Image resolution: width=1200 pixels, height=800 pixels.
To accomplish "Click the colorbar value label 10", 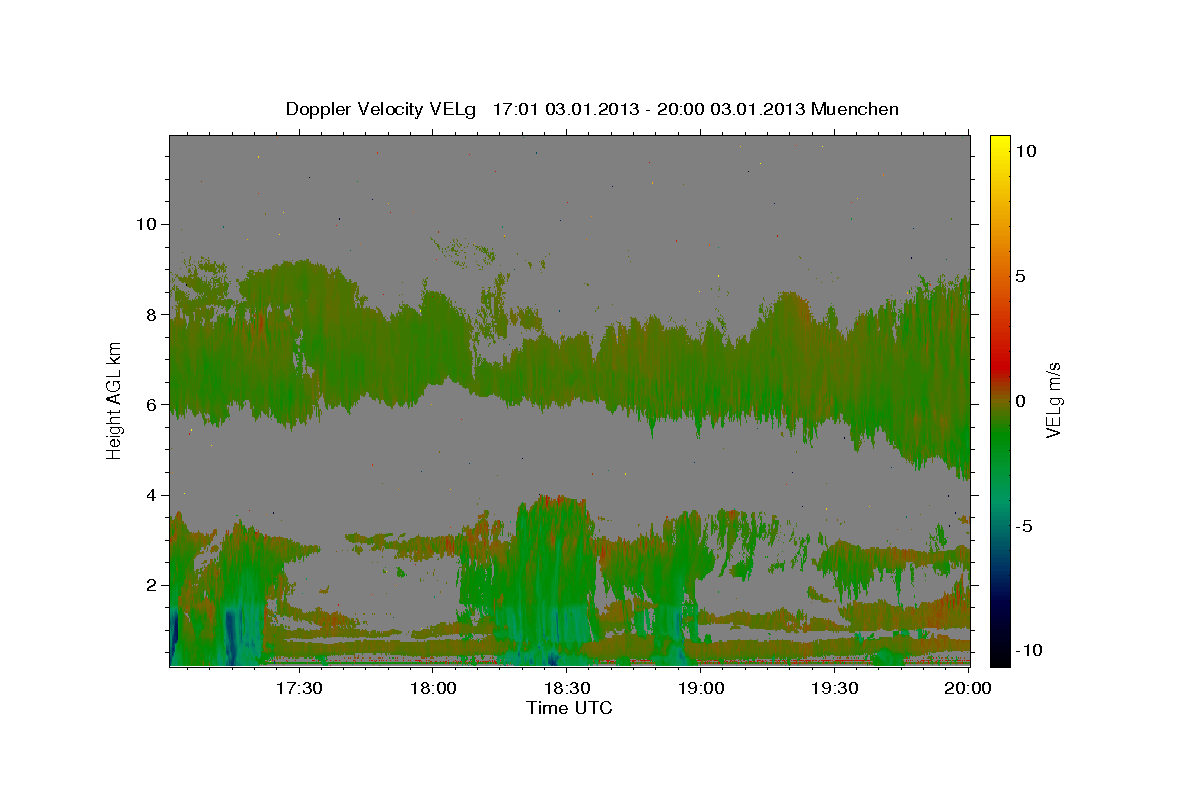I will click(1025, 151).
